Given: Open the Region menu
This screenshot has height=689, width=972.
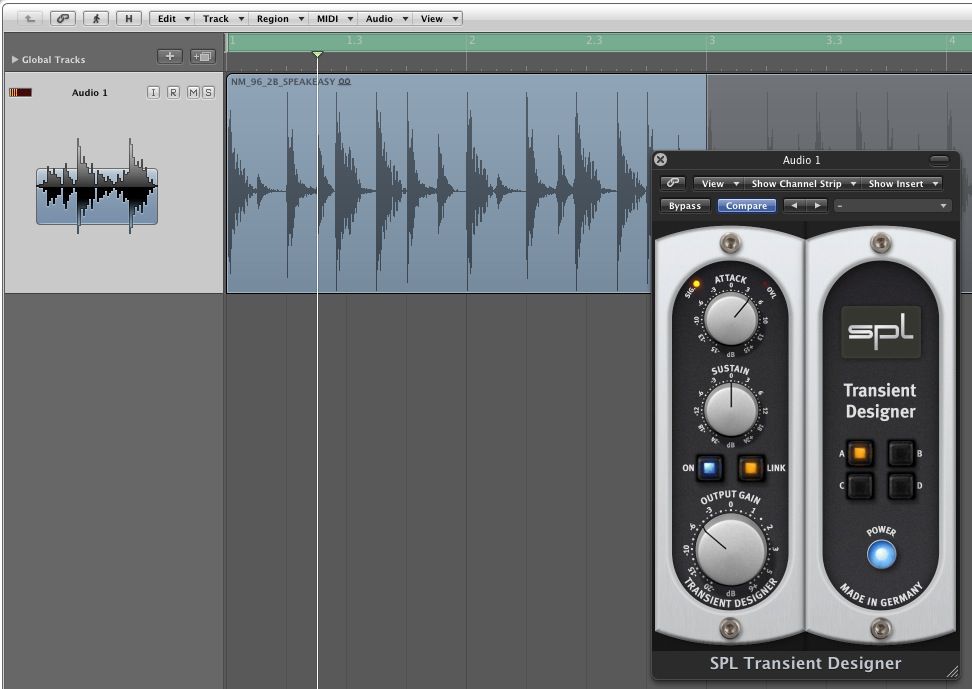Looking at the screenshot, I should pos(278,19).
